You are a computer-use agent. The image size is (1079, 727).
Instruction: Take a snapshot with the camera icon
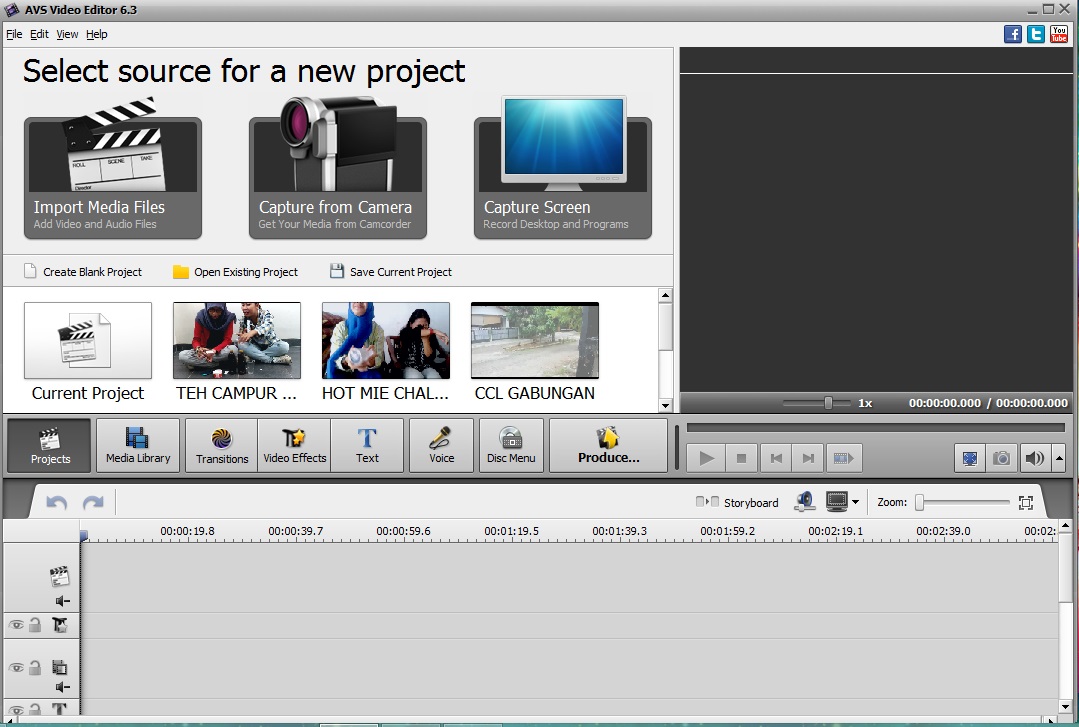[1001, 458]
